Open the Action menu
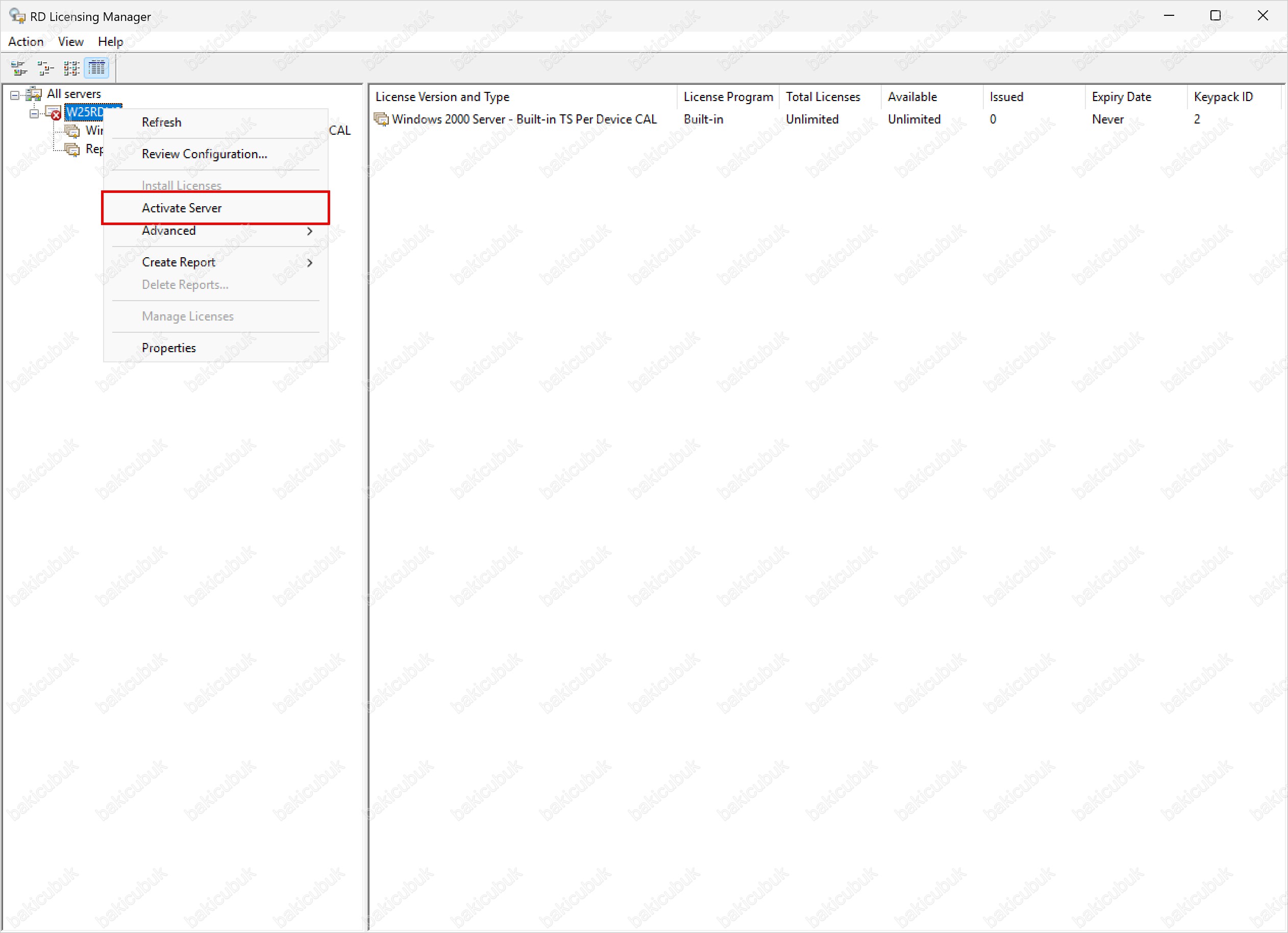The image size is (1288, 933). (x=26, y=41)
